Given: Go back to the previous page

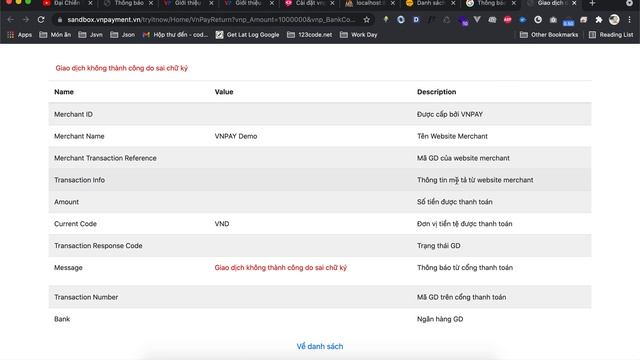Looking at the screenshot, I should (11, 20).
